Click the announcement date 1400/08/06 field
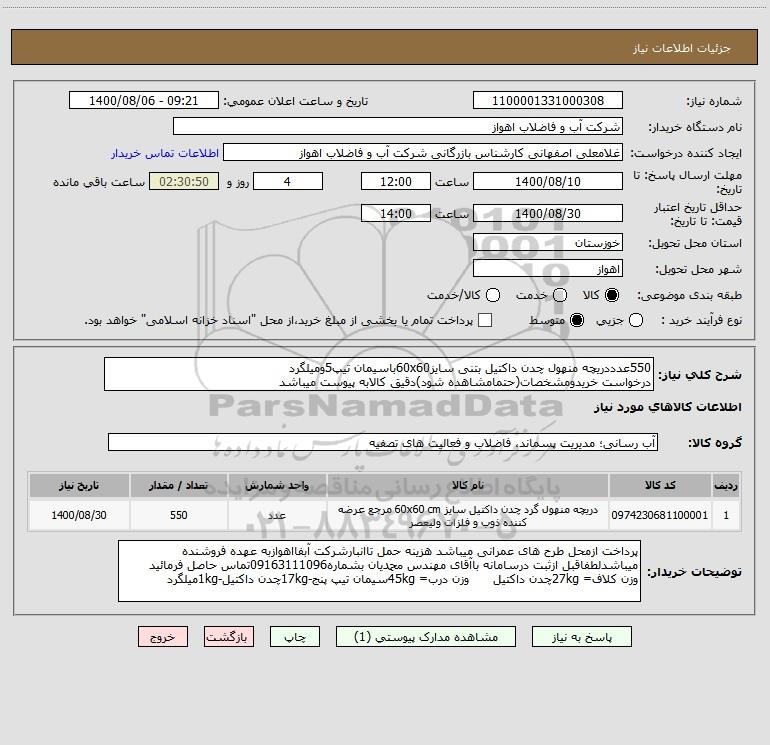 [x=144, y=101]
